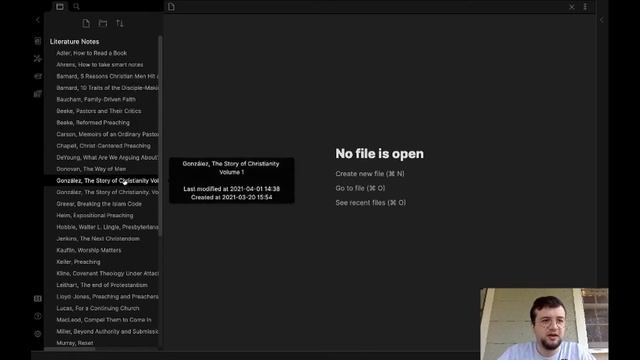Open highlighted 'González, The Story of Christianity' note
640x360 pixels.
click(102, 180)
